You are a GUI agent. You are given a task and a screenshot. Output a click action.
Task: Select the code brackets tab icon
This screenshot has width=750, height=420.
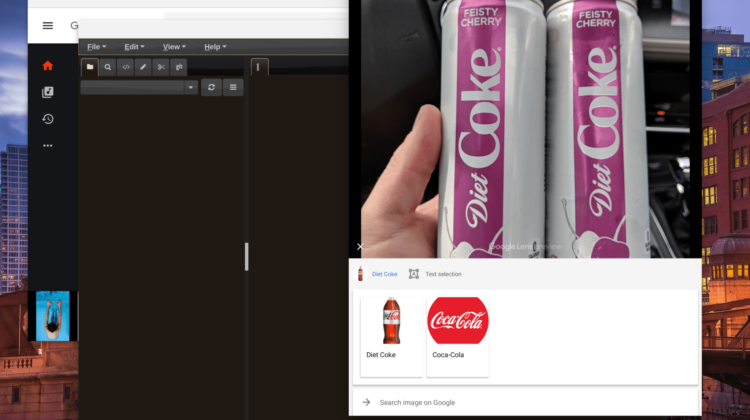(x=126, y=67)
